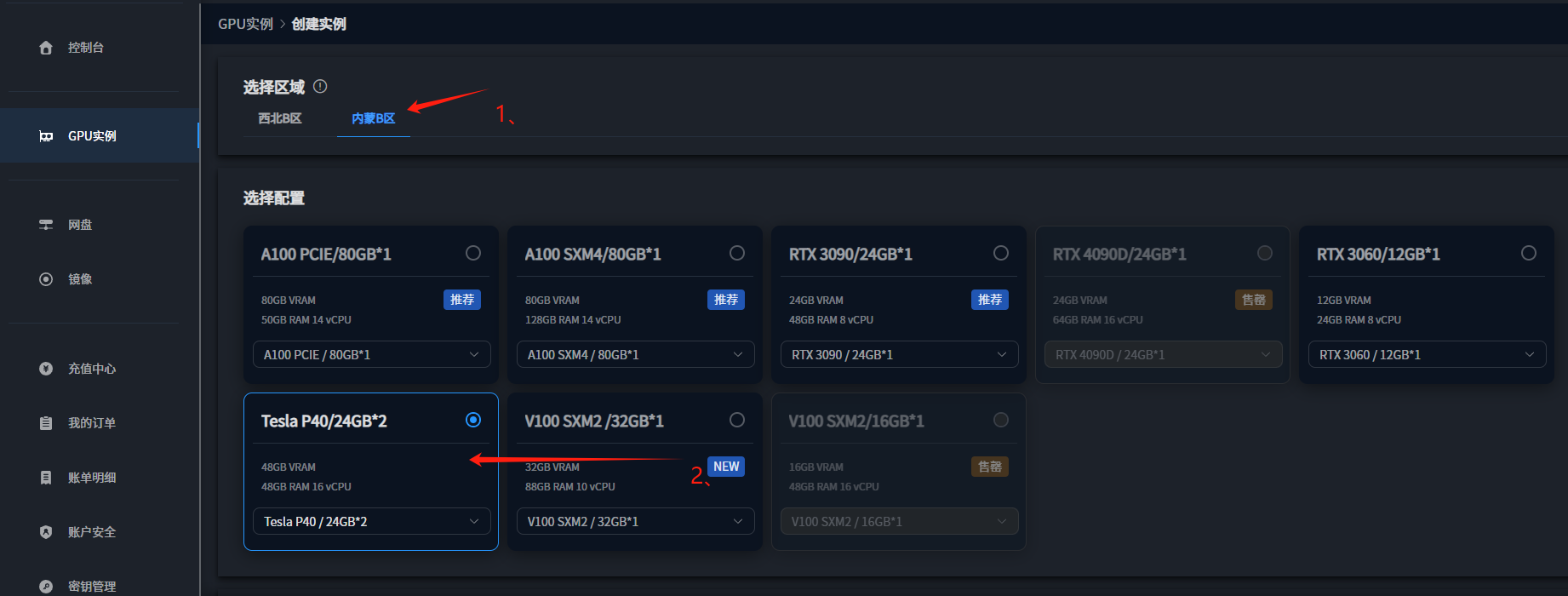Screen dimensions: 1568x596
Task: Open the A100 SXM4 / 80GB*1 dropdown
Action: (x=636, y=354)
